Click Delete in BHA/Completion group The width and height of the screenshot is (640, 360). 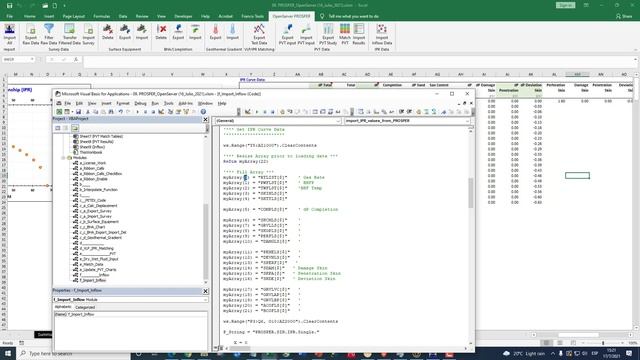coord(161,32)
